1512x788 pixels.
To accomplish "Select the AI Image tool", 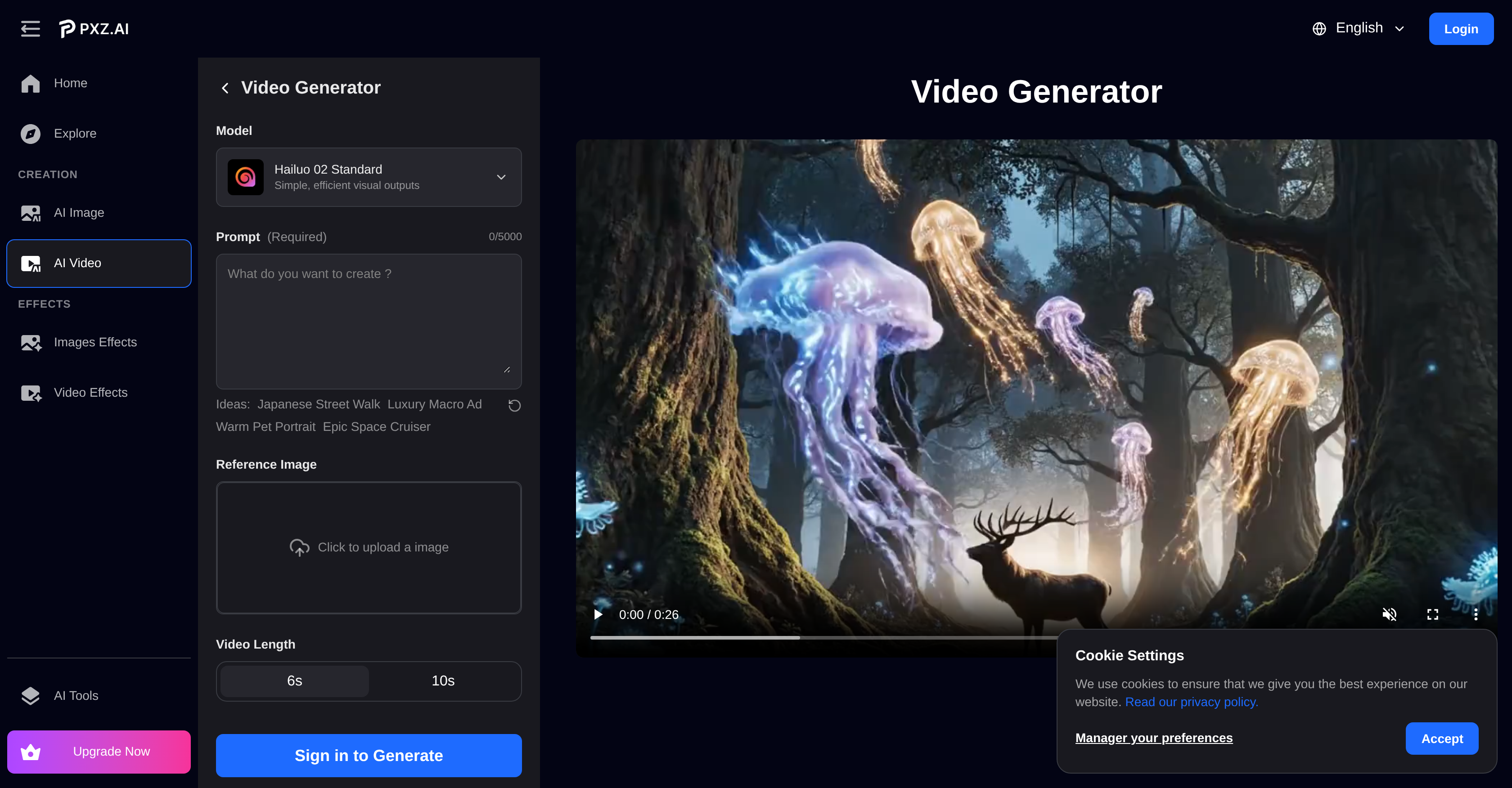I will [79, 212].
